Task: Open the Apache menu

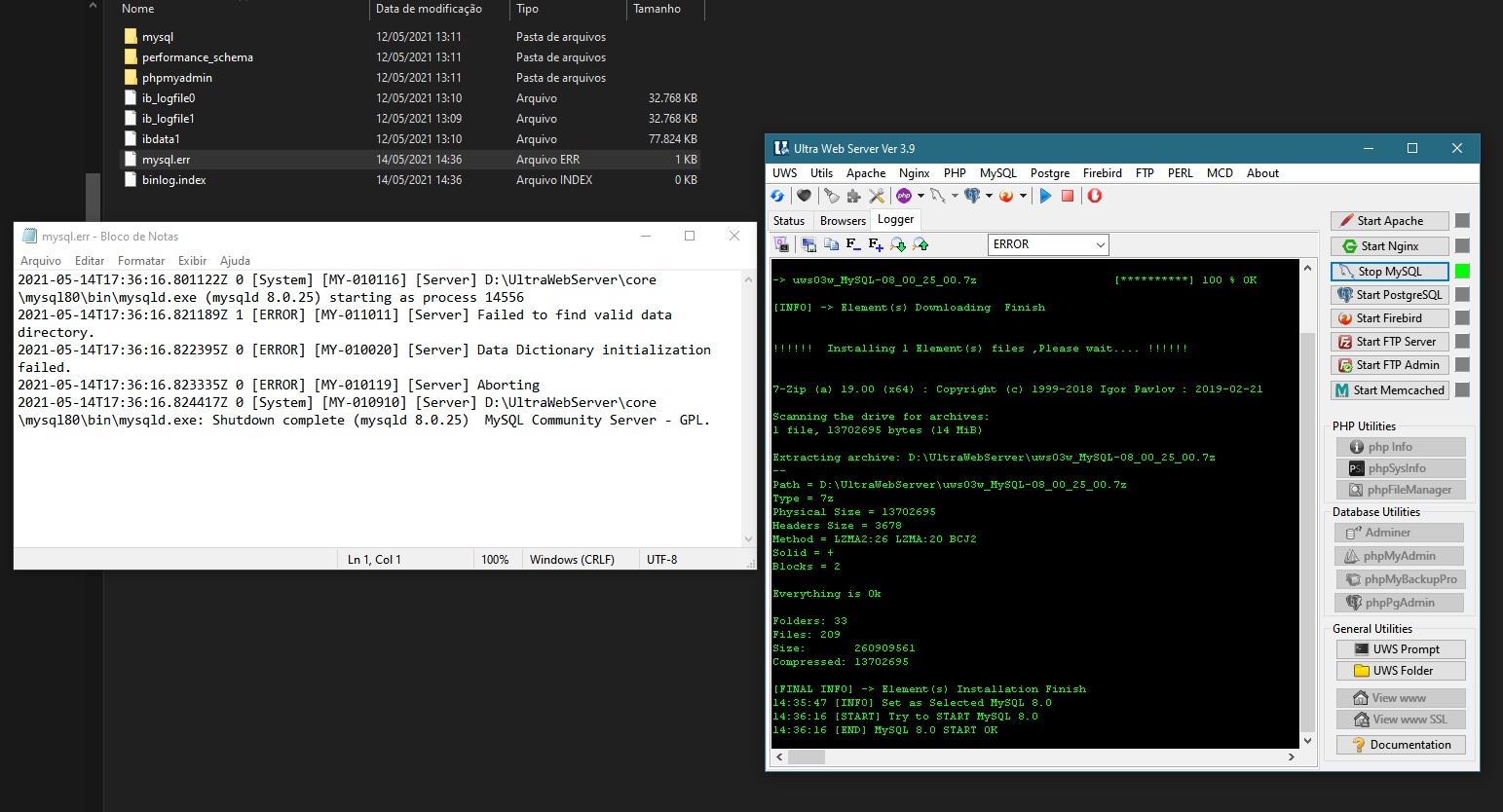Action: tap(866, 173)
